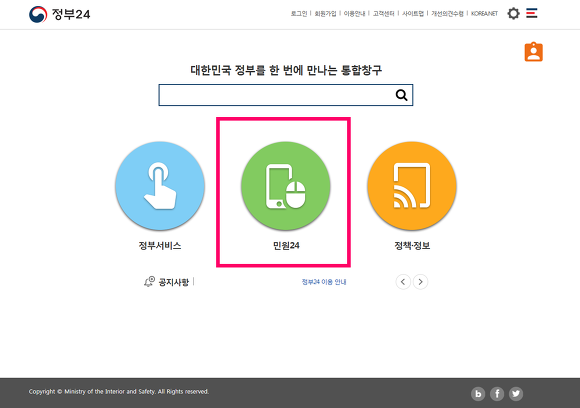580x408 pixels.
Task: Open the blog social icon
Action: 478,394
